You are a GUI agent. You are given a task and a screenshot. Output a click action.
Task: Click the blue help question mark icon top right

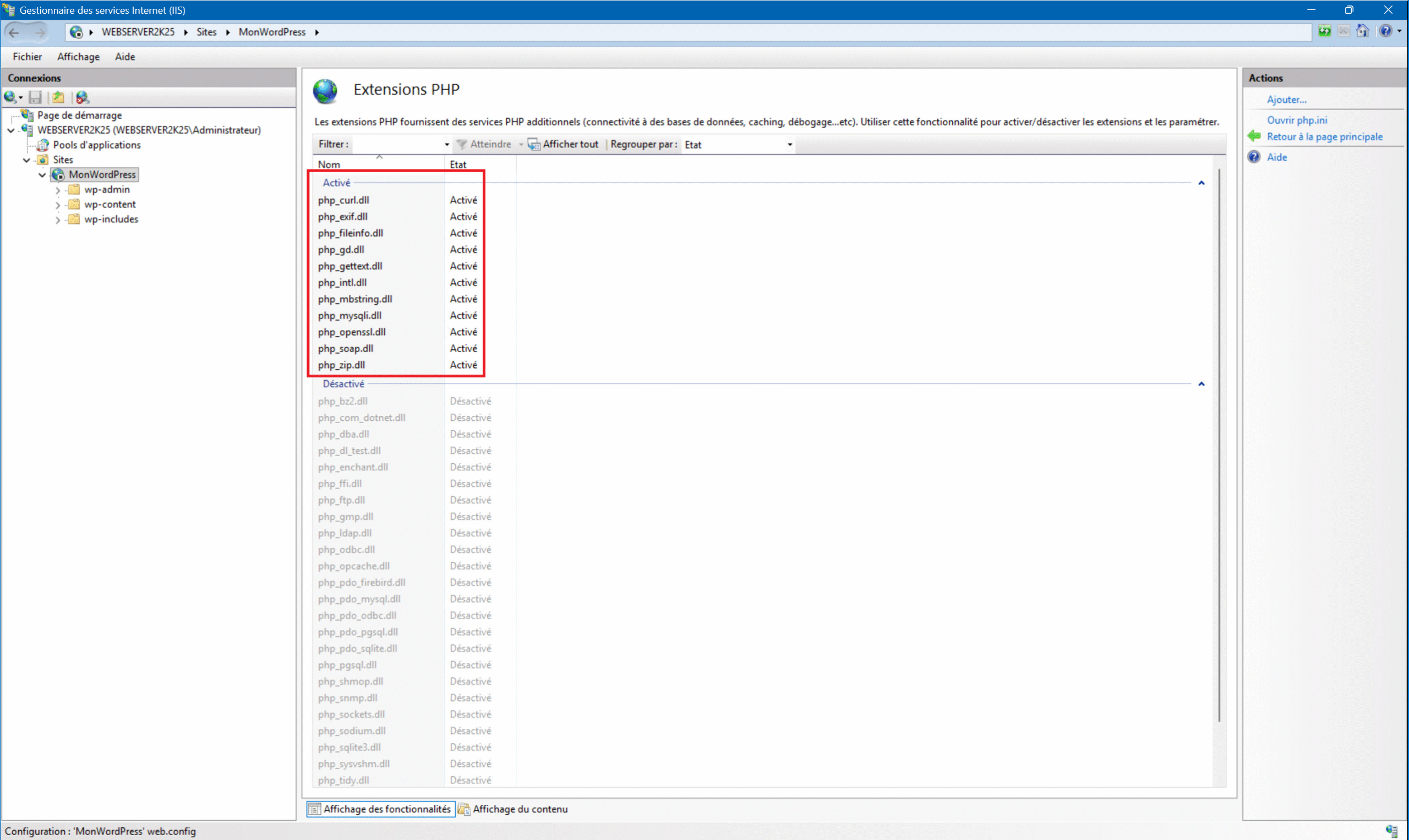1385,31
